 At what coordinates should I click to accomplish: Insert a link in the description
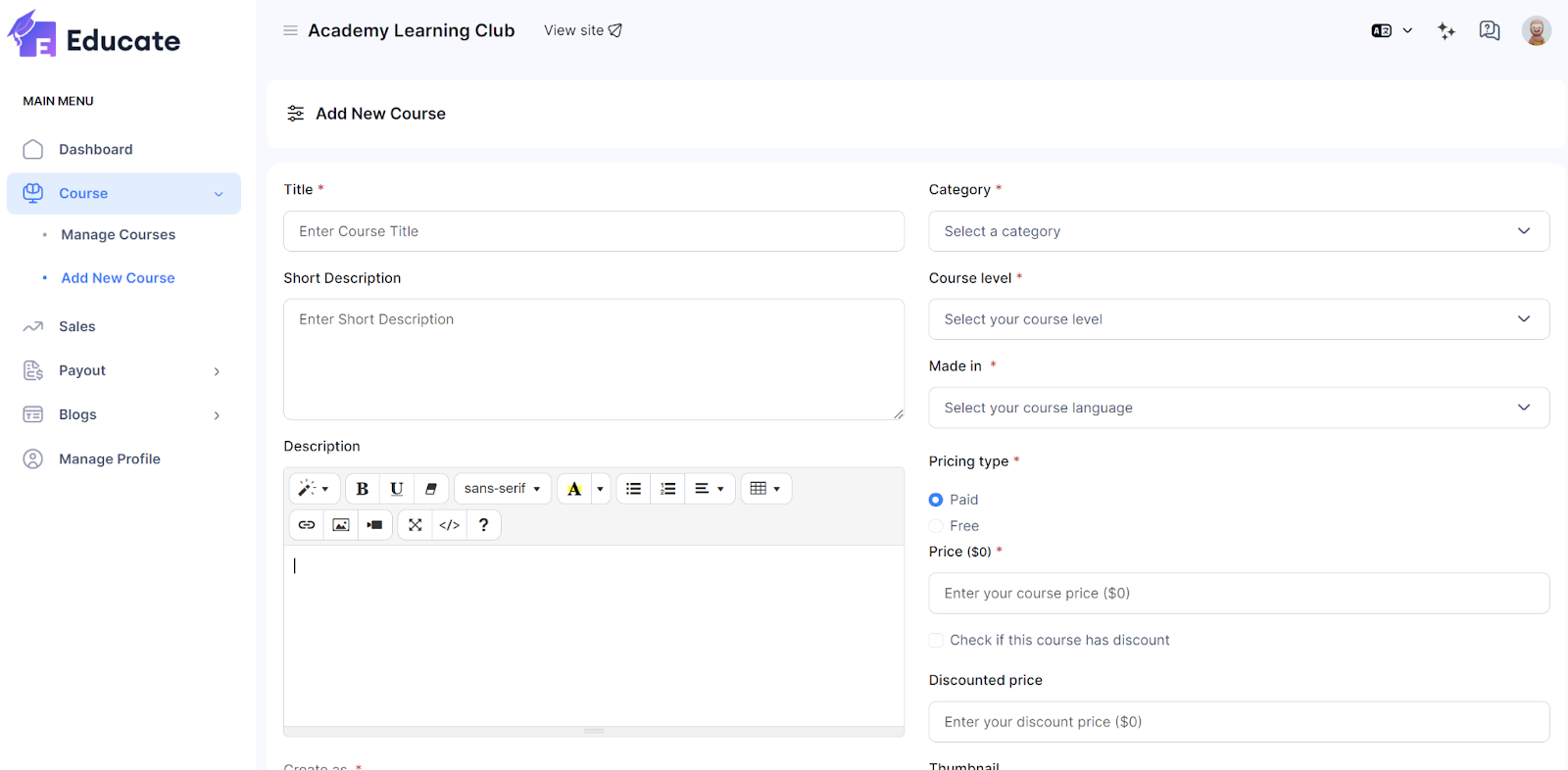307,525
